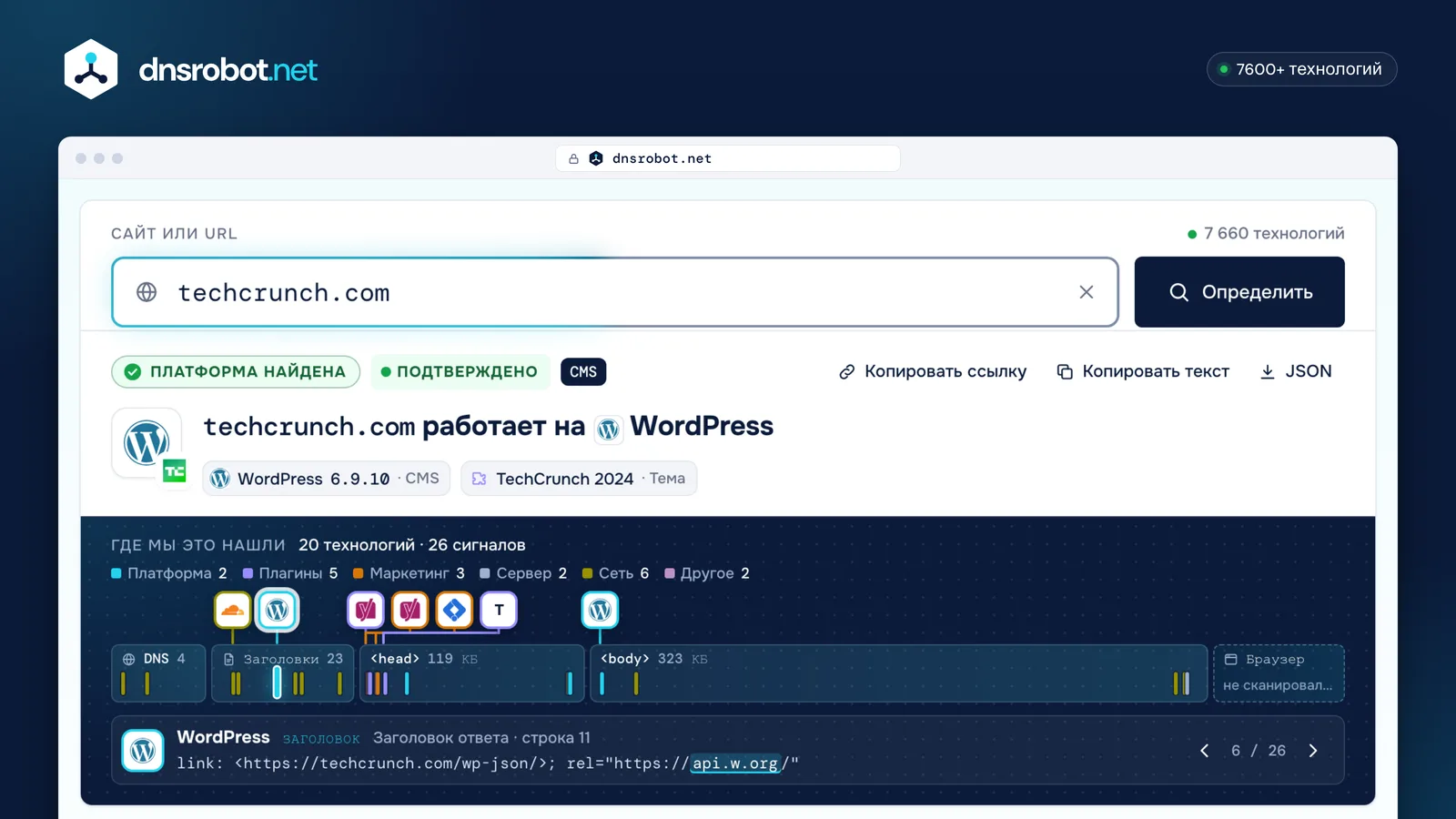Click the globe icon in the URL field
This screenshot has height=819, width=1456.
tap(147, 292)
